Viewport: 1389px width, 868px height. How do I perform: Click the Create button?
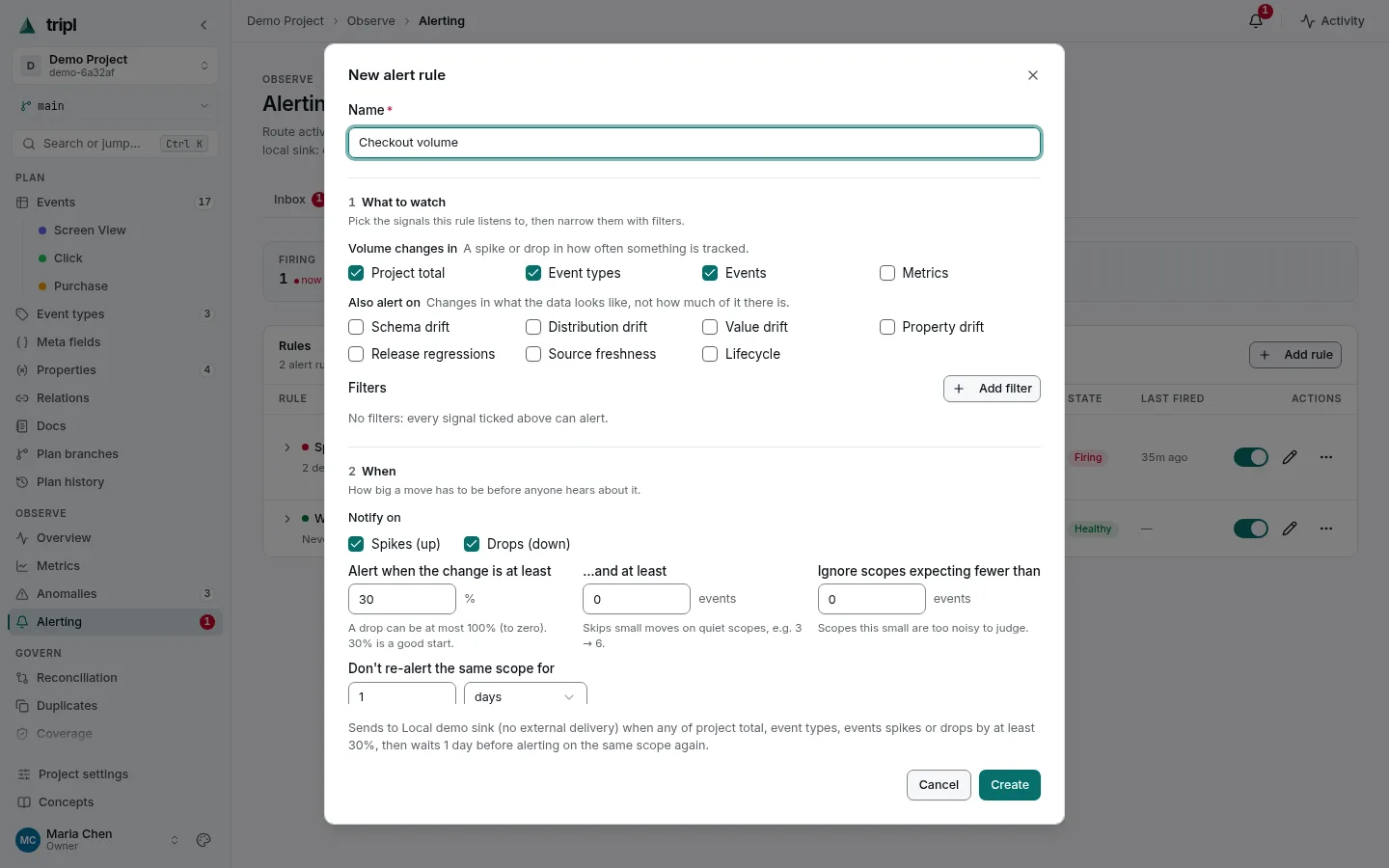(x=1010, y=785)
